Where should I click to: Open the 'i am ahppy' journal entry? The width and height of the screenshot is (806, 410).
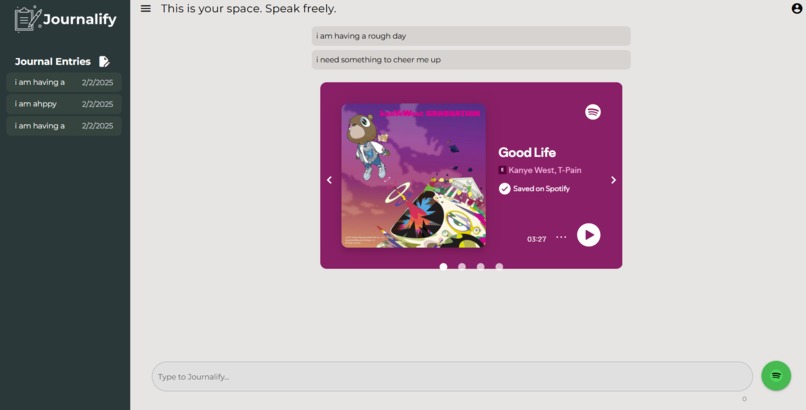(64, 104)
